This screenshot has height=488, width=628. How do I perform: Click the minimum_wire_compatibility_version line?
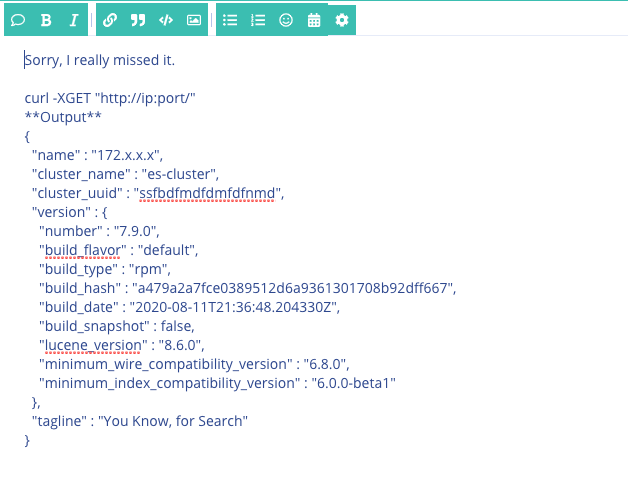[x=194, y=364]
